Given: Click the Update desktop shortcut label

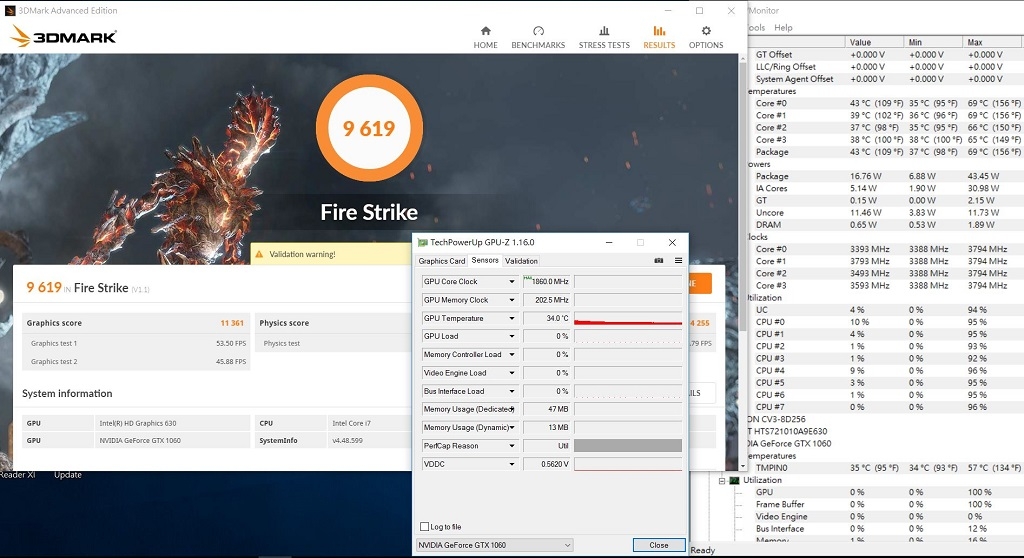Looking at the screenshot, I should coord(68,475).
